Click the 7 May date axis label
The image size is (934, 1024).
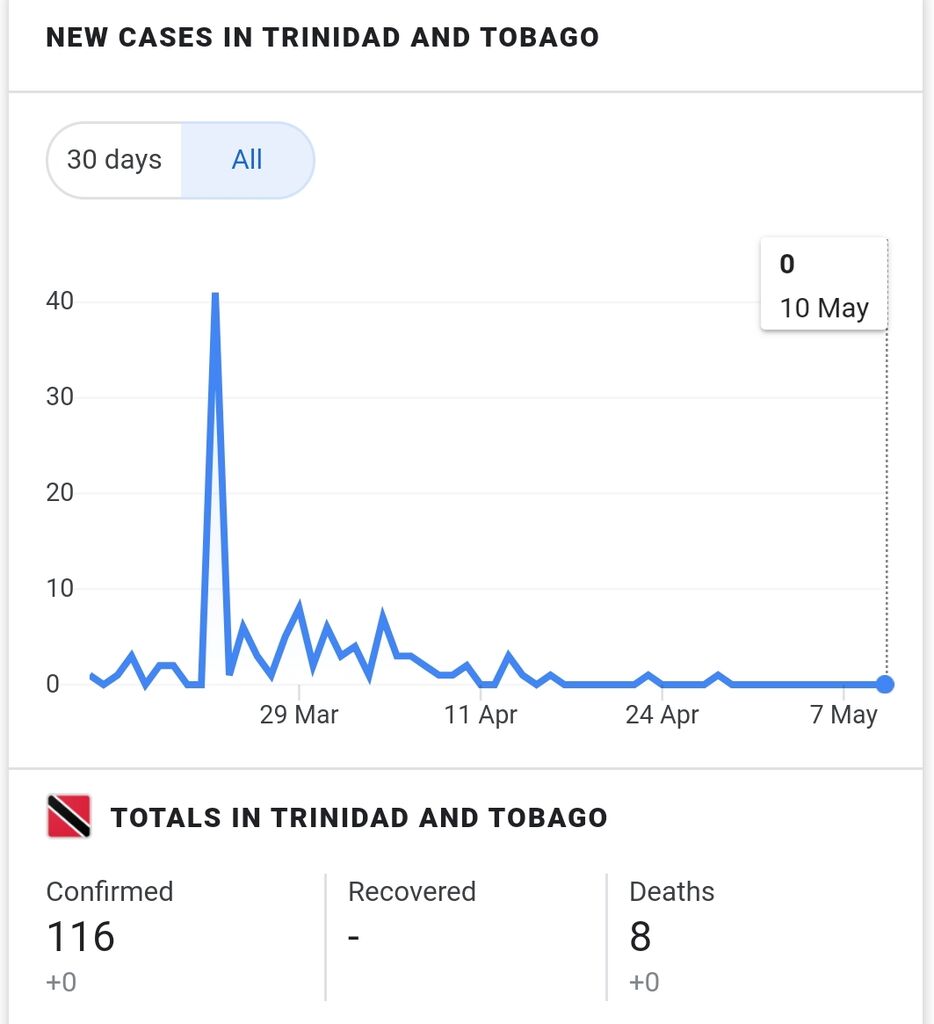pyautogui.click(x=843, y=714)
